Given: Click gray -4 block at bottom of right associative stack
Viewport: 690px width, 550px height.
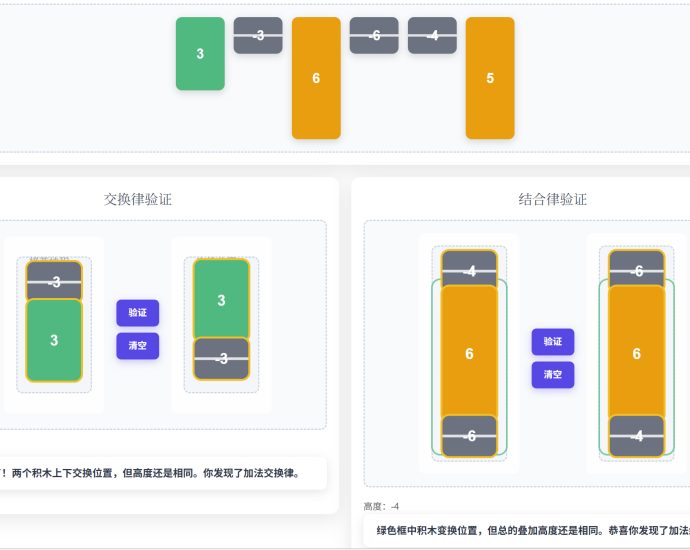Looking at the screenshot, I should 637,436.
